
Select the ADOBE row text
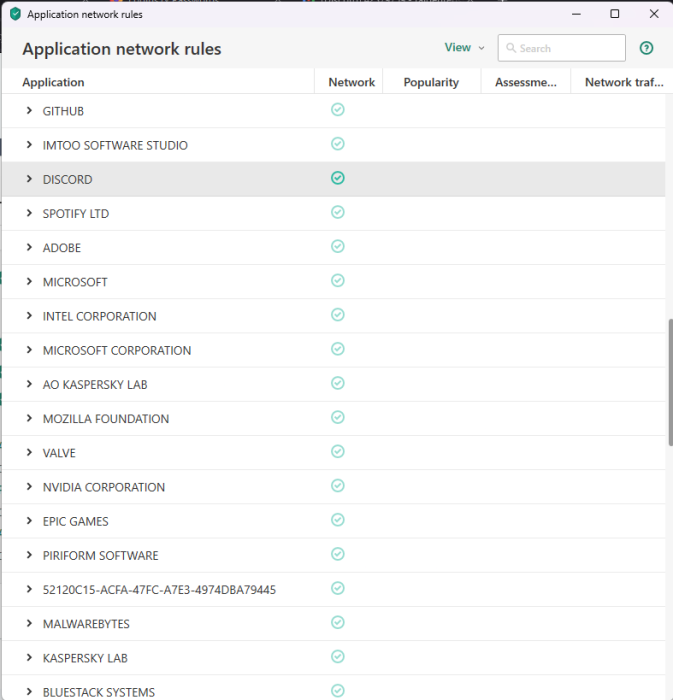coord(62,248)
